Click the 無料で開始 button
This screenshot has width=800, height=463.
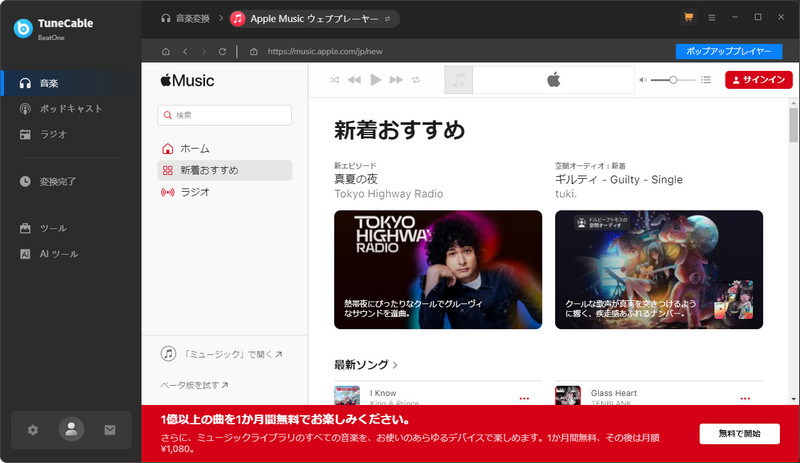click(739, 433)
